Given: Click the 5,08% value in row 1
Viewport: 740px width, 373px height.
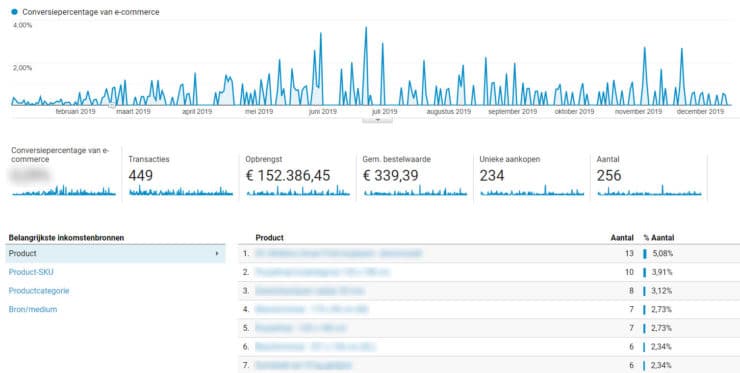Looking at the screenshot, I should (663, 254).
